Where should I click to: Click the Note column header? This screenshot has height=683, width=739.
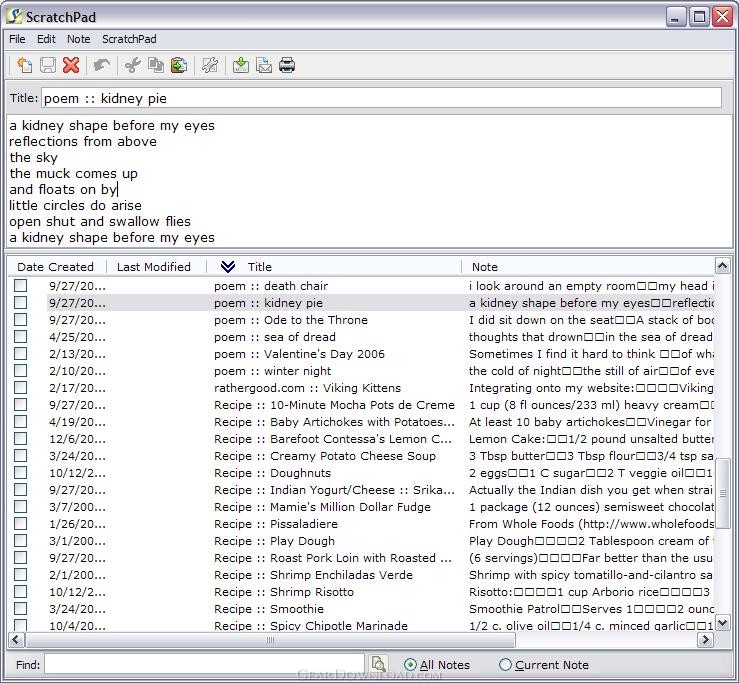588,267
